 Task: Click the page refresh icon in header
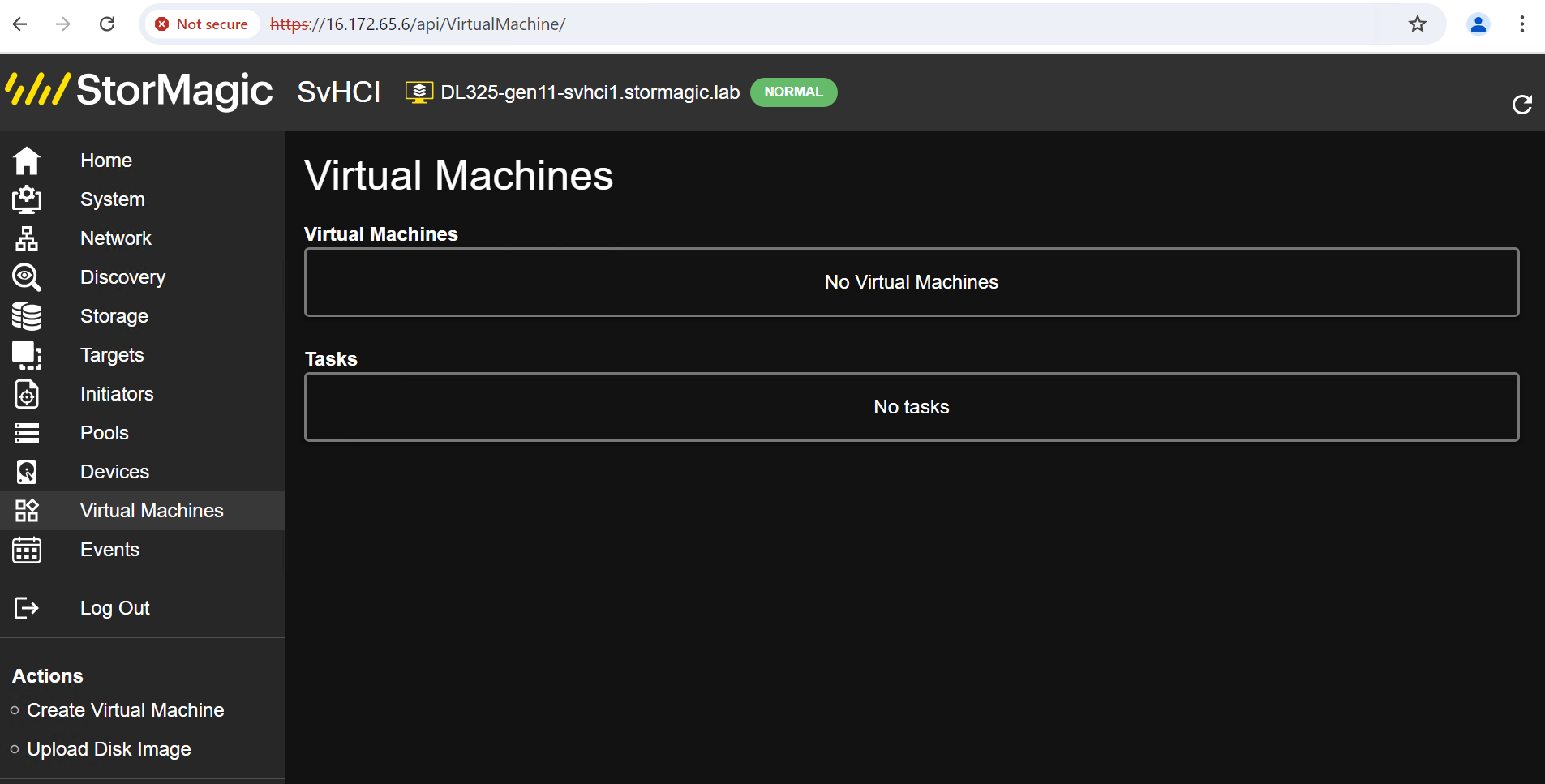click(1522, 105)
